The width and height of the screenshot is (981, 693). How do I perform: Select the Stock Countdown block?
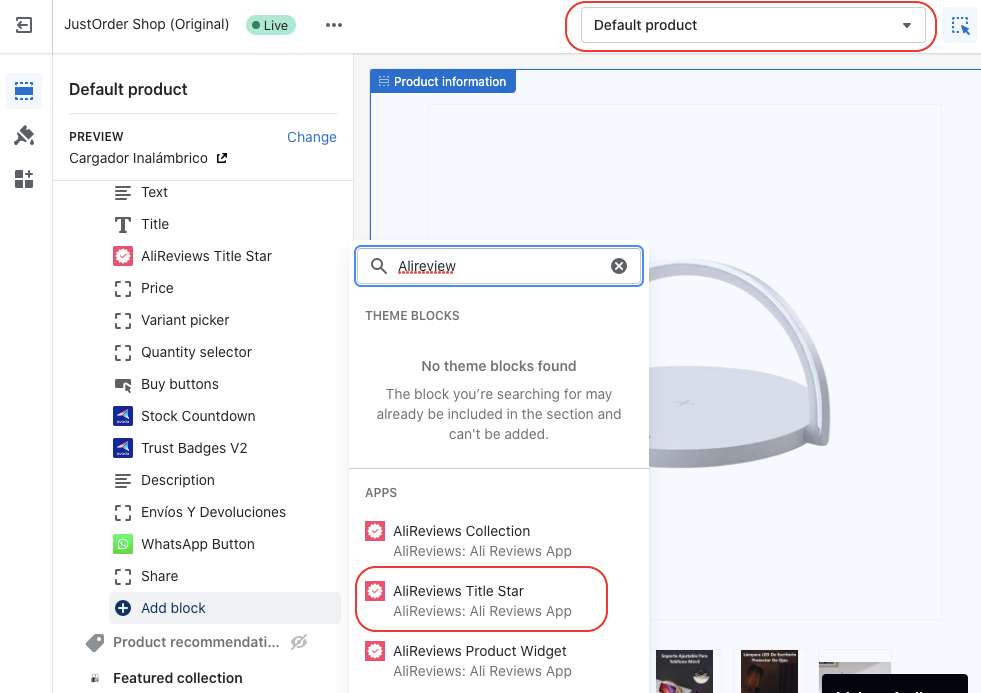[x=197, y=416]
